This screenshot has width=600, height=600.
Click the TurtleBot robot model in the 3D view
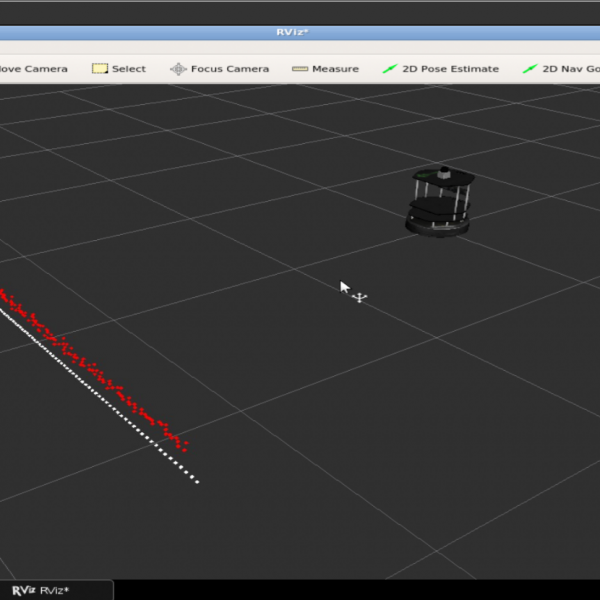(x=439, y=202)
